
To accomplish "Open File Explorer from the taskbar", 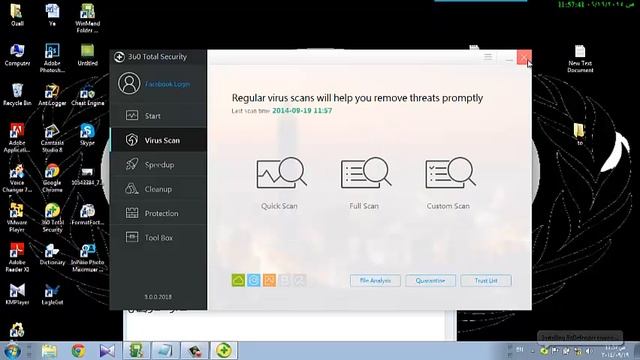I will pos(49,351).
